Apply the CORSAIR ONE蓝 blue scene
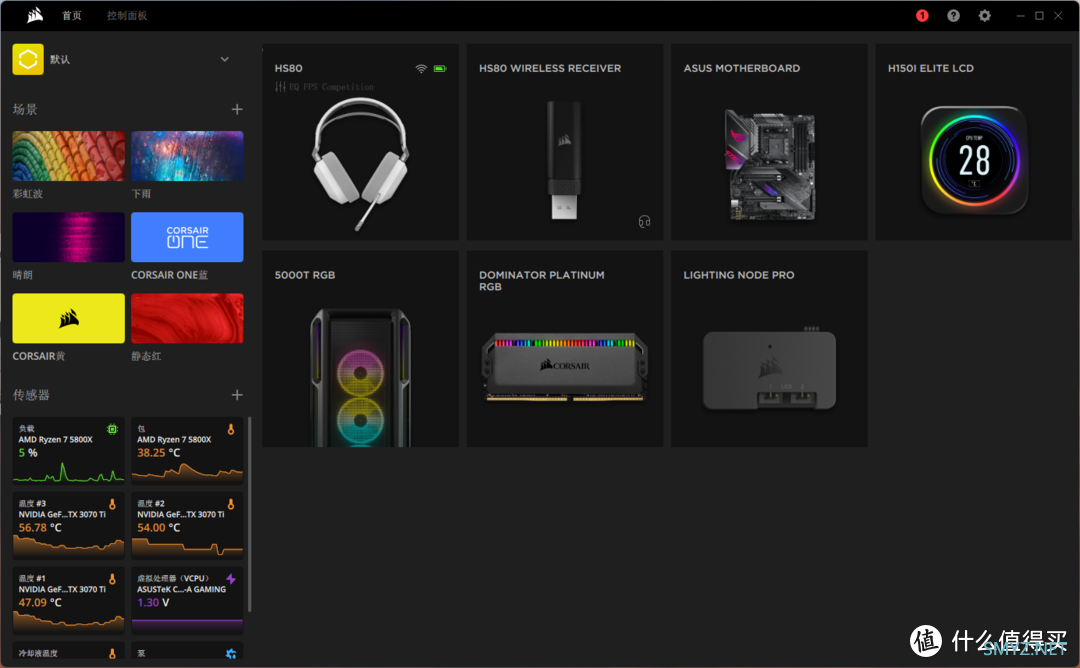 pos(187,237)
